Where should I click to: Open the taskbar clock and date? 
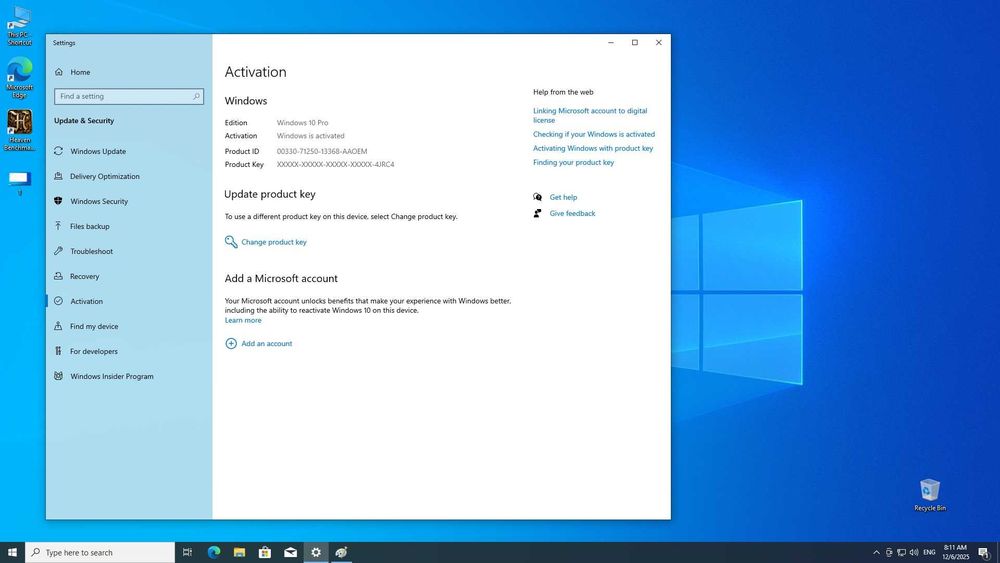click(955, 552)
